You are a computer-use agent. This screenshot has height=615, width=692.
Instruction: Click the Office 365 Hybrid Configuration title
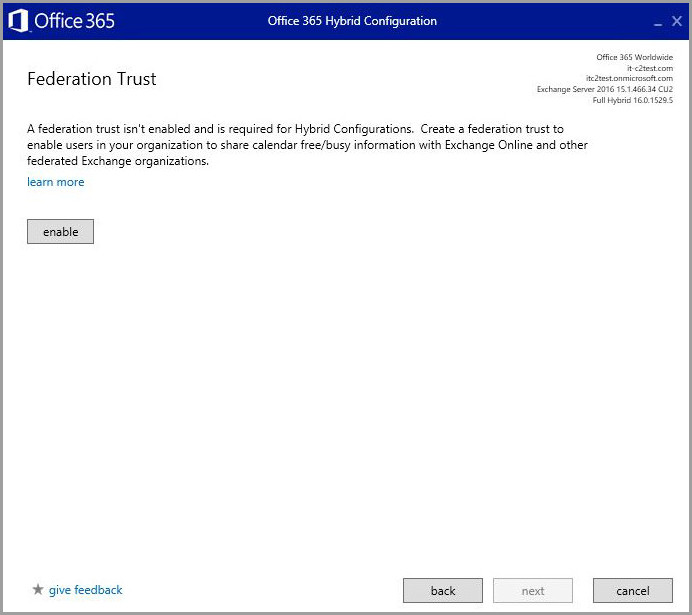click(352, 21)
